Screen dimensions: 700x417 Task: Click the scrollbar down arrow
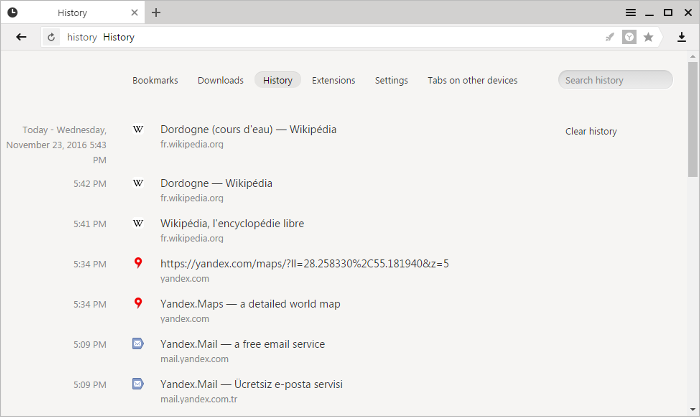point(692,409)
